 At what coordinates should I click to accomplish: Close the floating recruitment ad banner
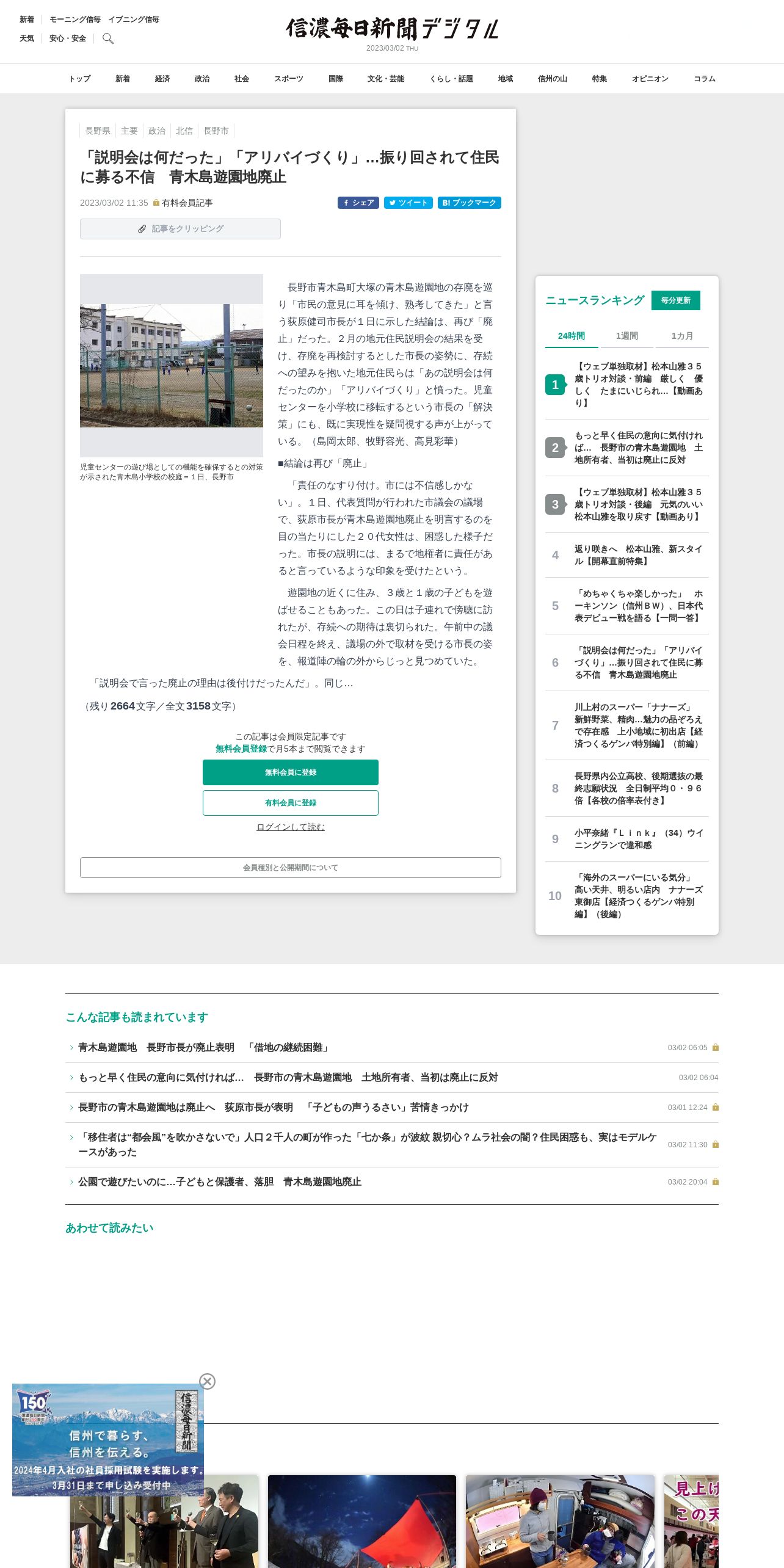207,1381
